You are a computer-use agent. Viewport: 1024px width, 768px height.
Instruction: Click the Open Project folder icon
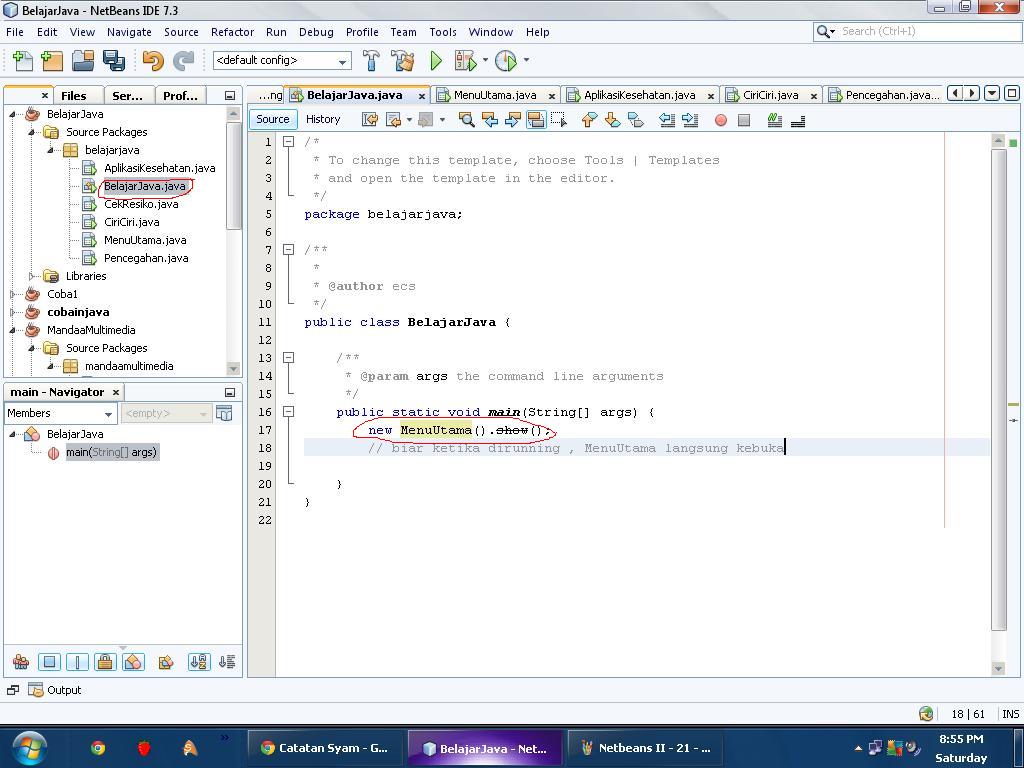[x=82, y=61]
